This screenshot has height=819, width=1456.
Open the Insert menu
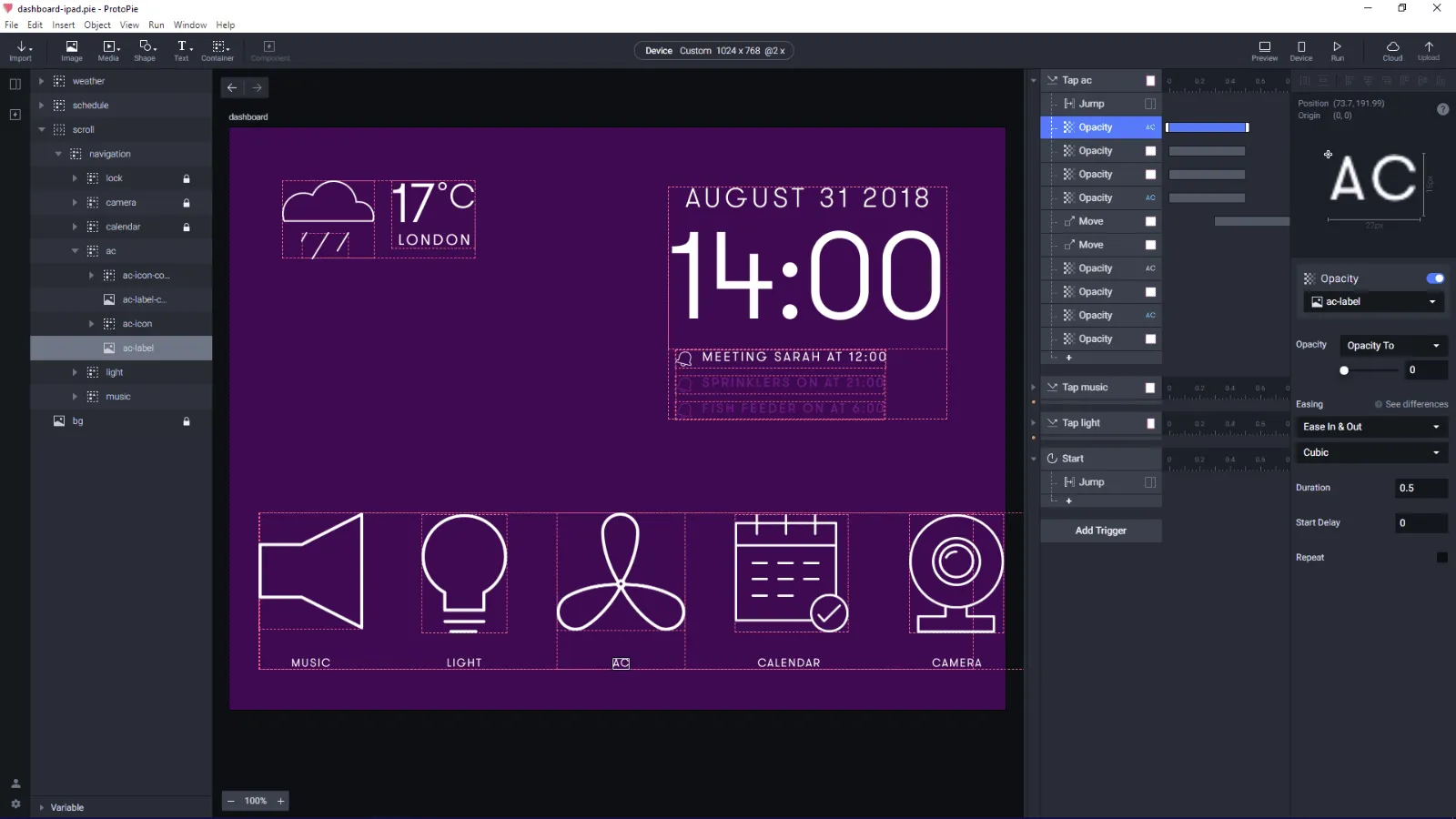pos(64,25)
